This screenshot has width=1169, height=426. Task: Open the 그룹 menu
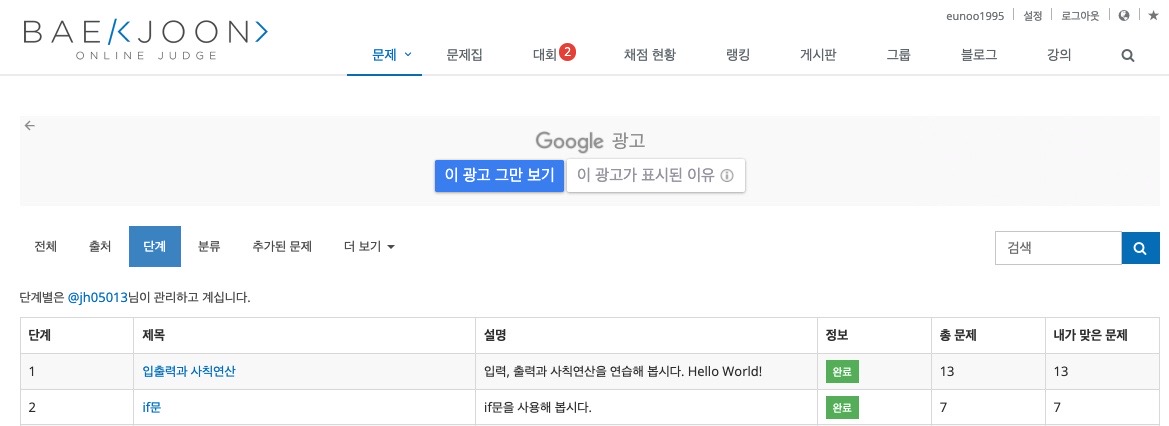tap(898, 54)
